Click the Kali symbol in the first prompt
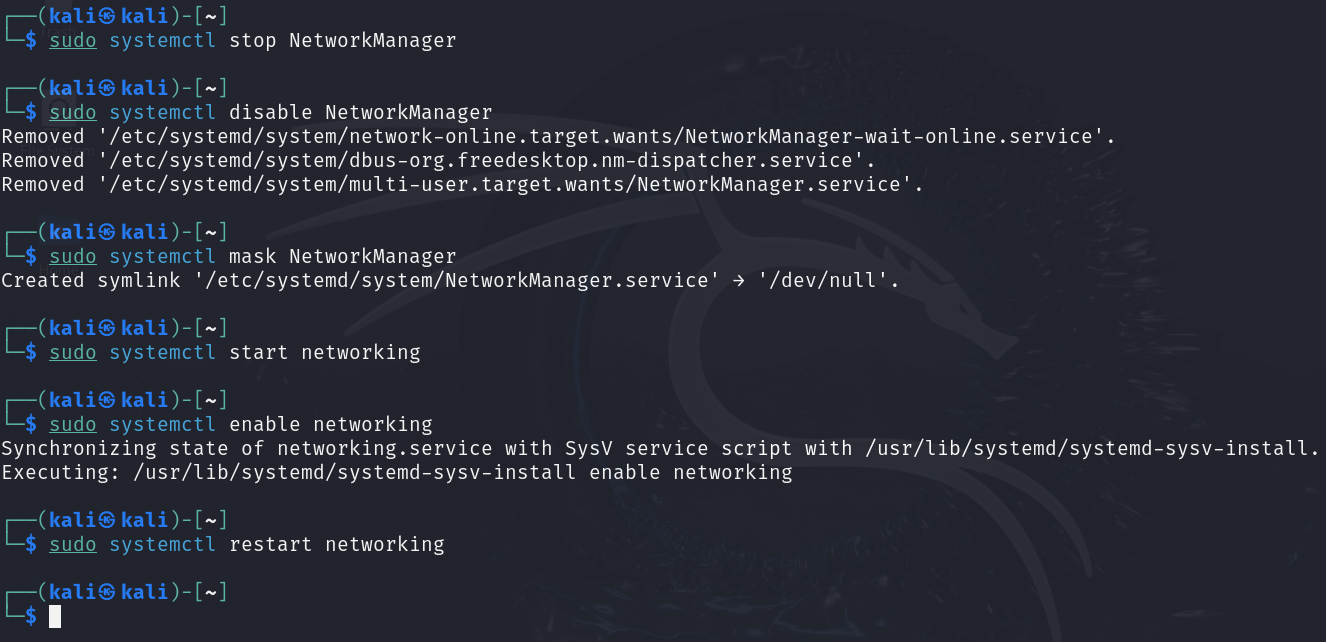 tap(108, 16)
